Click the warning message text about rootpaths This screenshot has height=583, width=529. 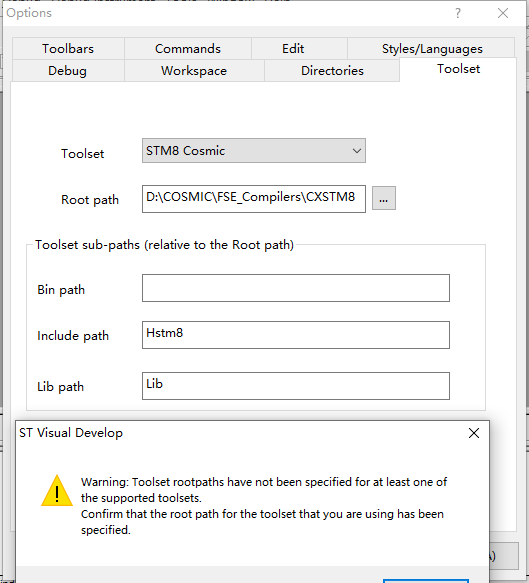(264, 506)
